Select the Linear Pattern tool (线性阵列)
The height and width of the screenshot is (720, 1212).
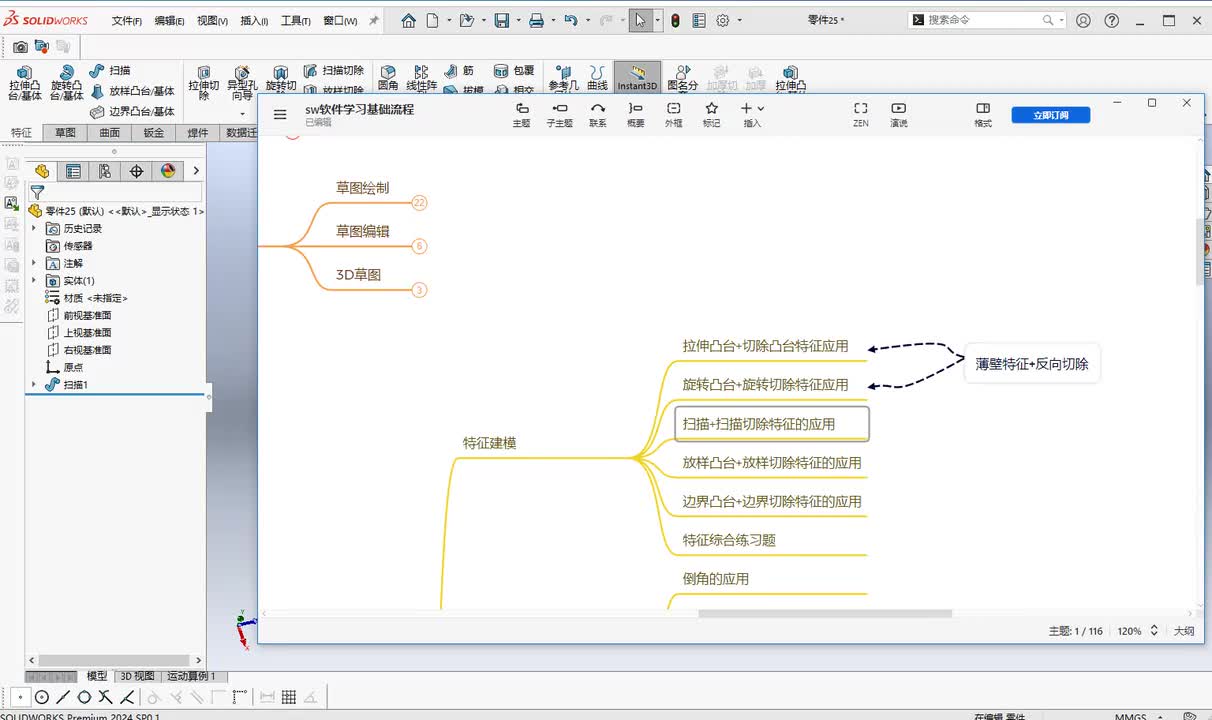pyautogui.click(x=422, y=79)
